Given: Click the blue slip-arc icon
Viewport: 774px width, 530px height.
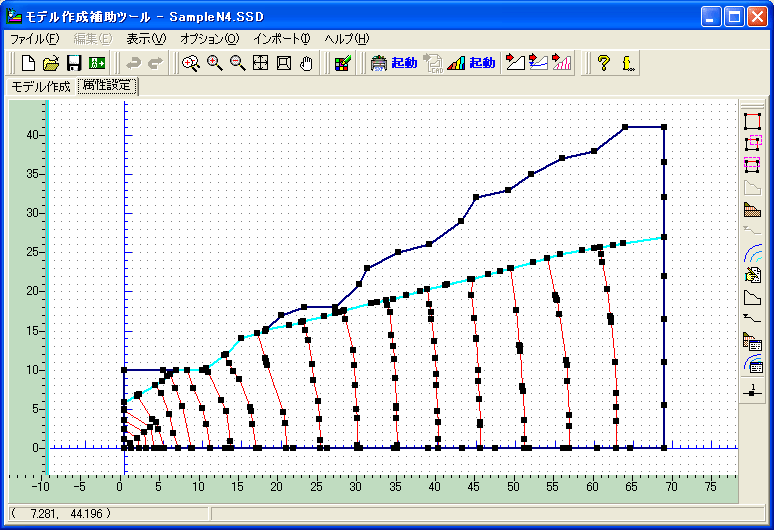Looking at the screenshot, I should pos(752,253).
